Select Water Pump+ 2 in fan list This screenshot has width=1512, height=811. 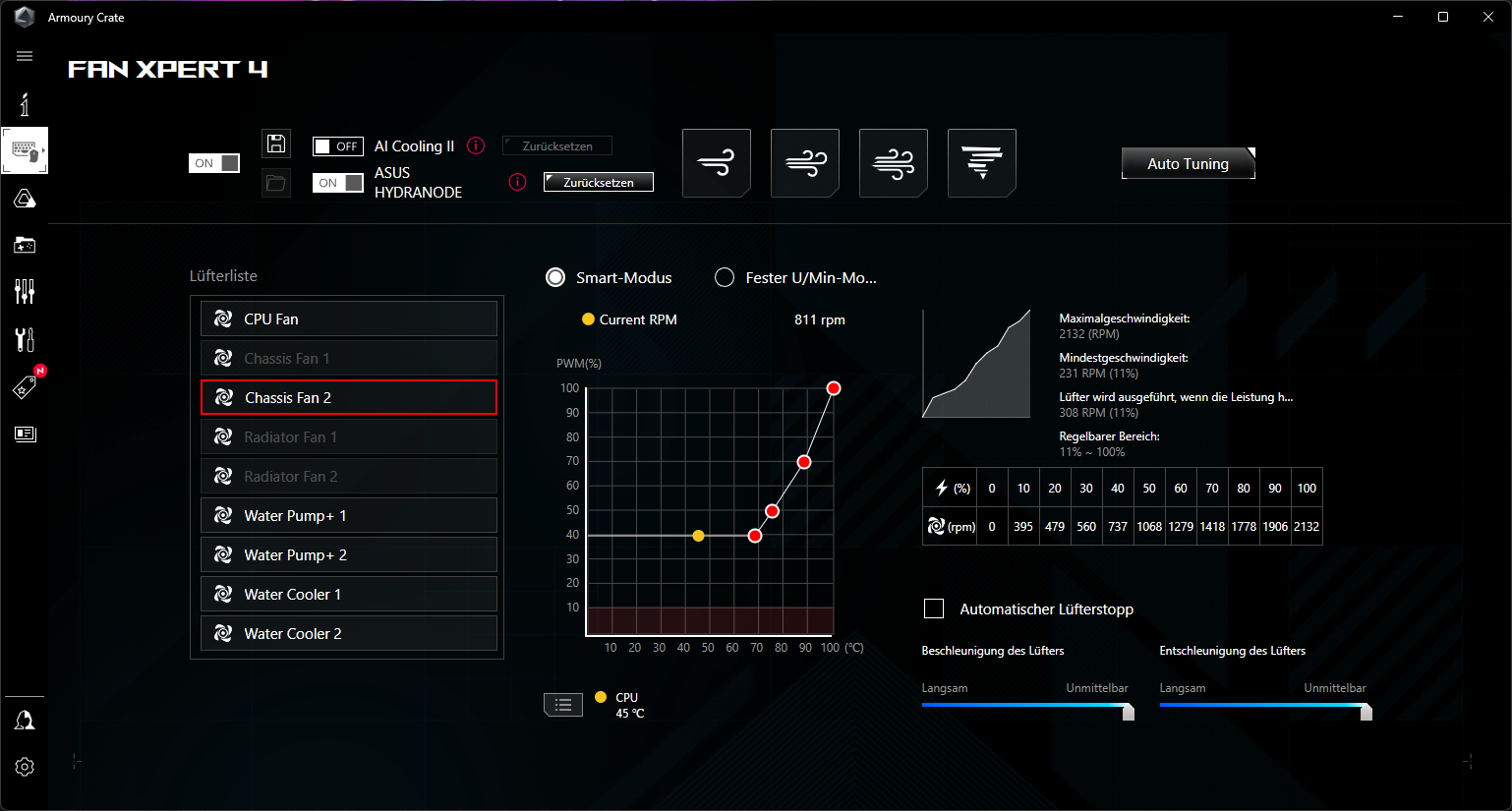click(349, 554)
